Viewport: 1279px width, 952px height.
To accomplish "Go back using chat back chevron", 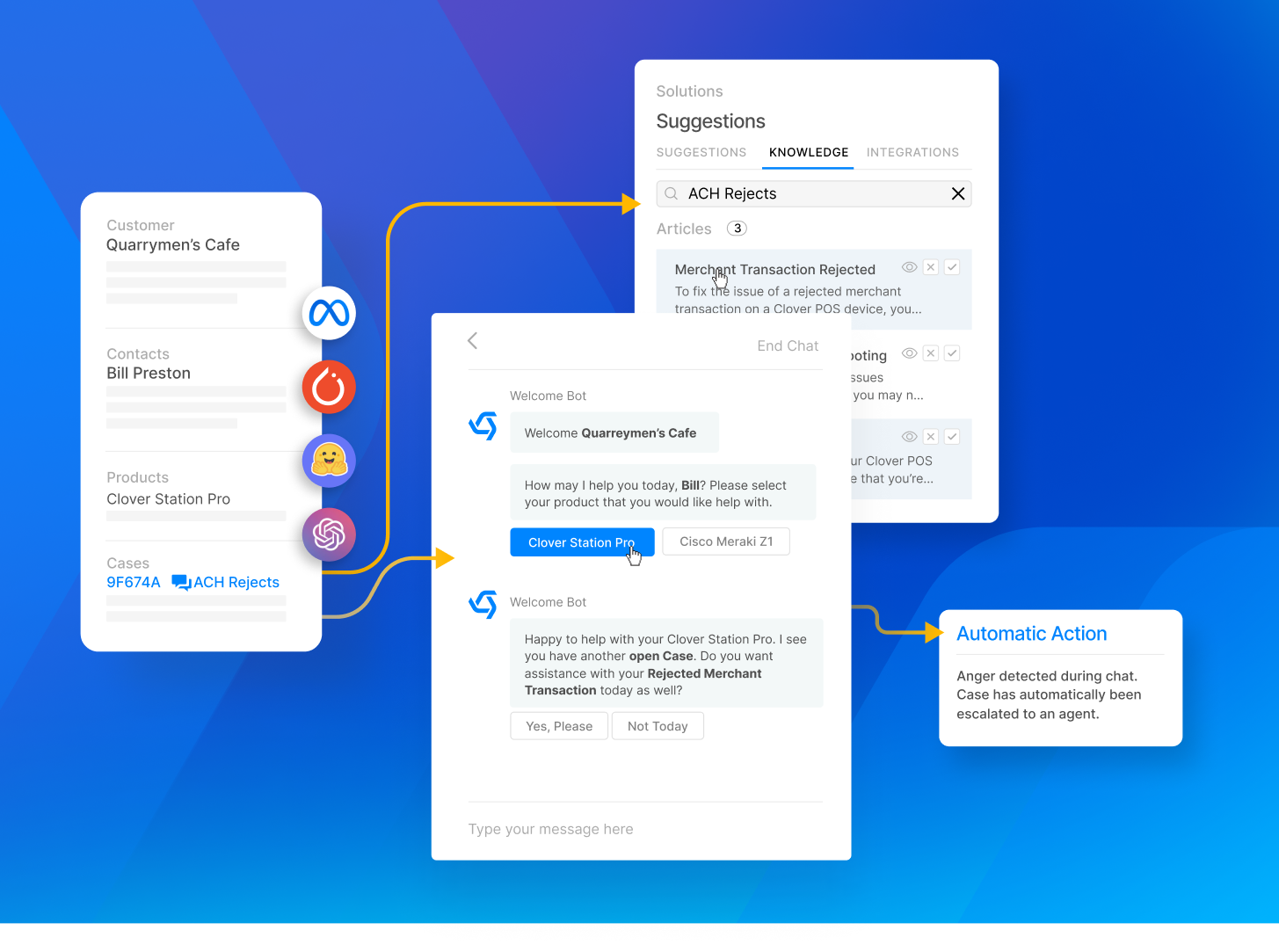I will click(x=473, y=341).
